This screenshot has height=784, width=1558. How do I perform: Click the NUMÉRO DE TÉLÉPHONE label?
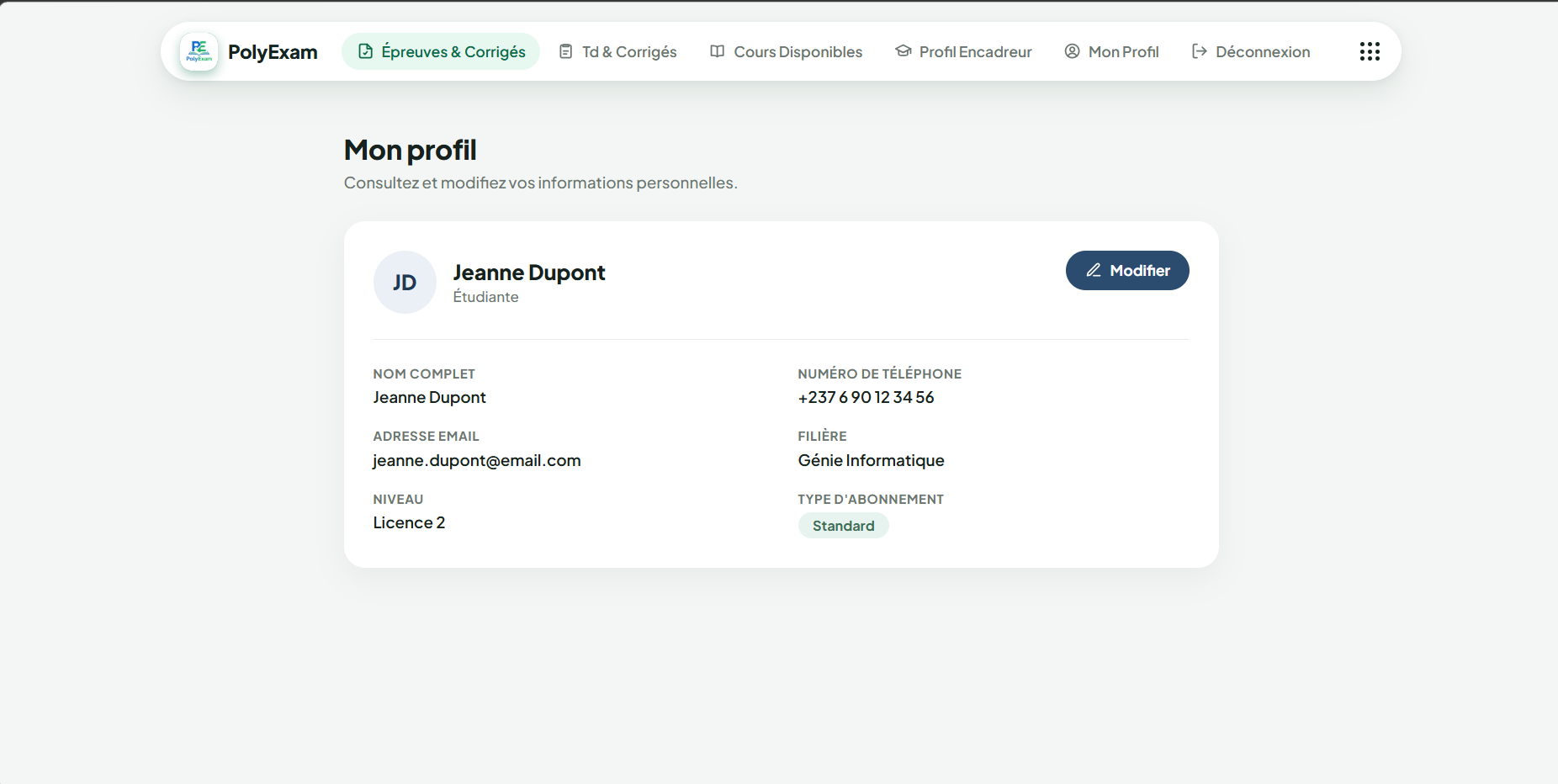(880, 373)
